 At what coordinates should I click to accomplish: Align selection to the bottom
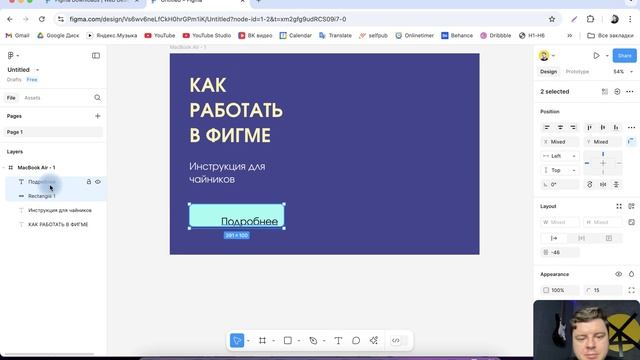616,127
